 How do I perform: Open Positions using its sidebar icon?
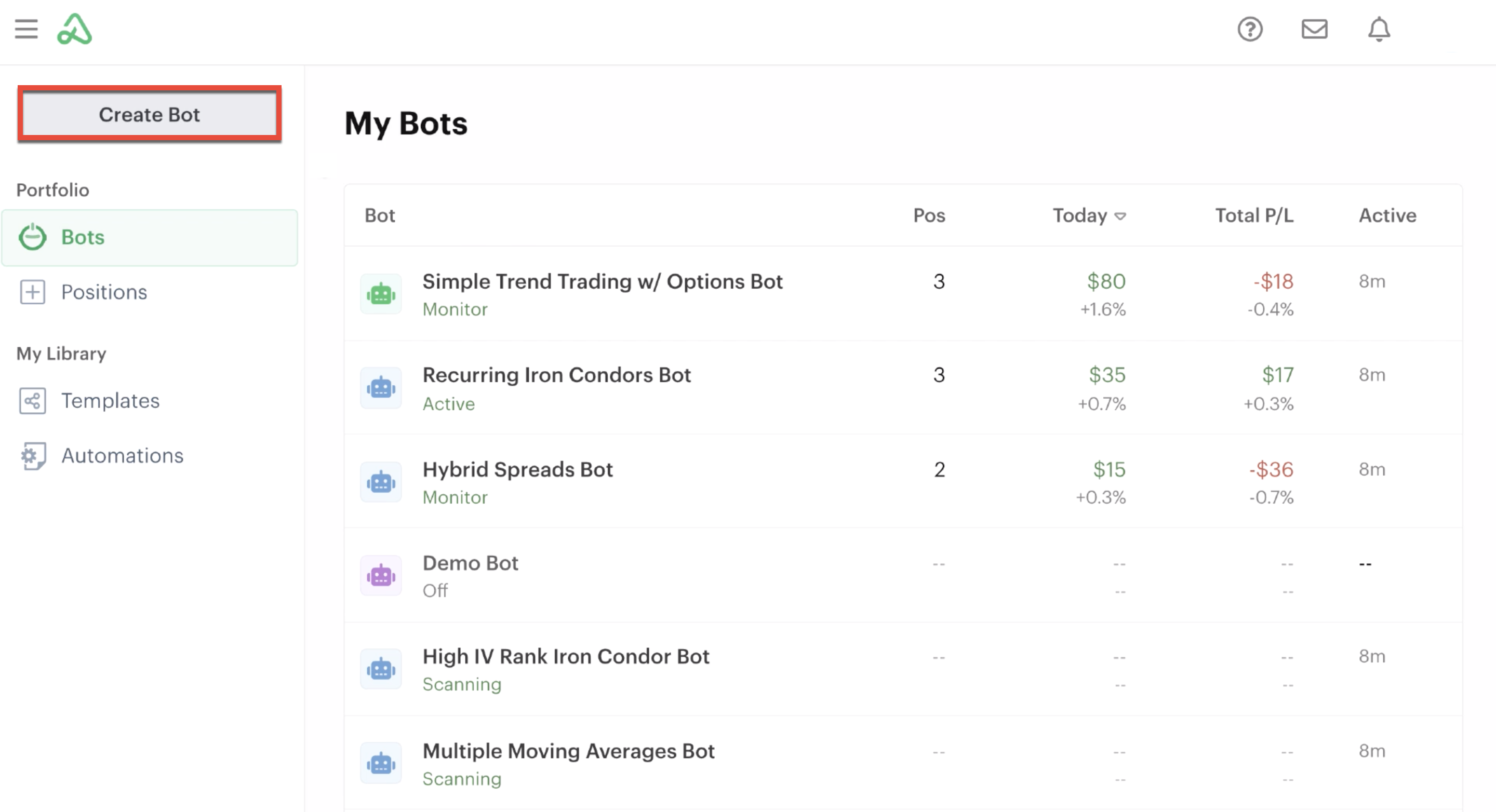33,292
